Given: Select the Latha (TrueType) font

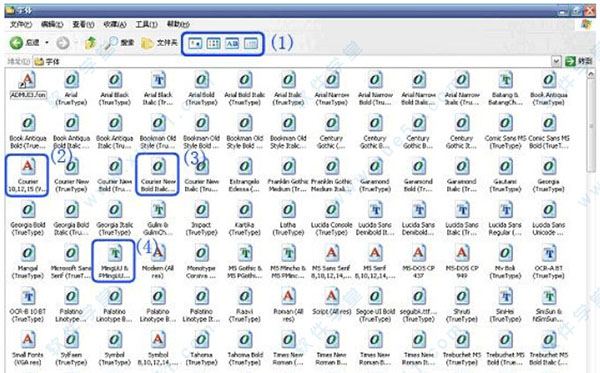Looking at the screenshot, I should pyautogui.click(x=288, y=218).
